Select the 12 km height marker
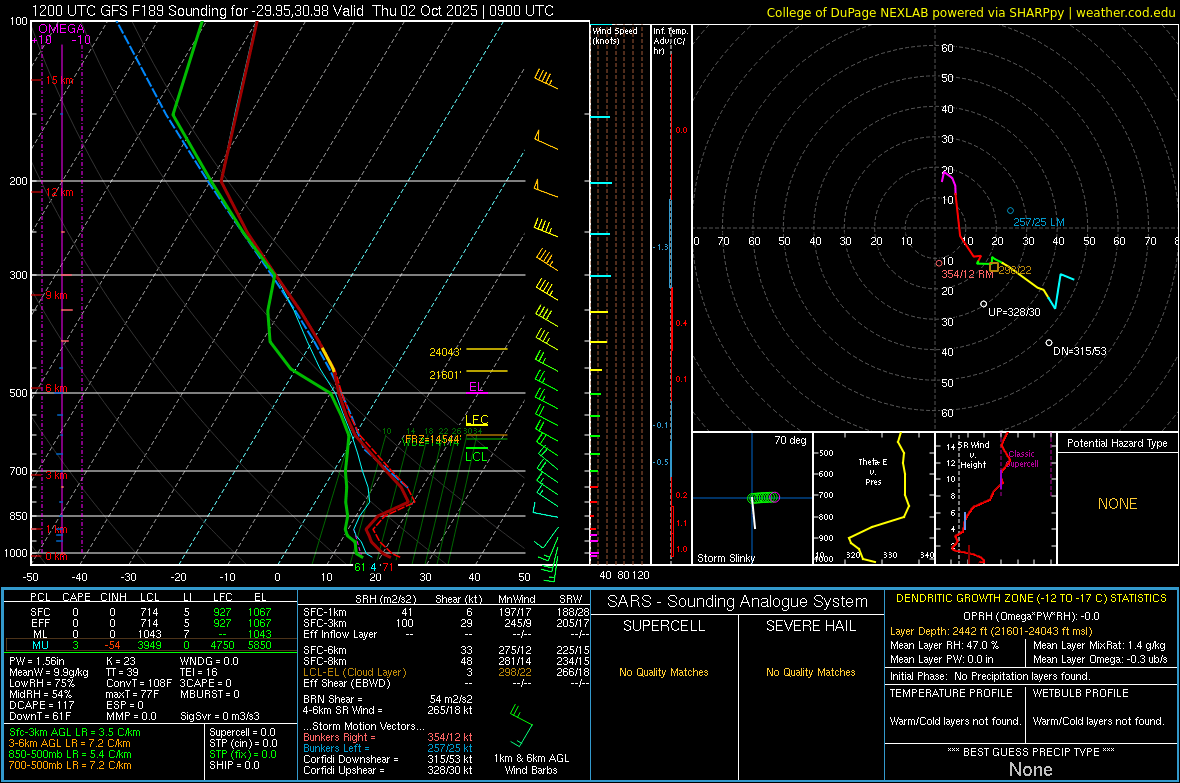1180x783 pixels. pyautogui.click(x=59, y=192)
